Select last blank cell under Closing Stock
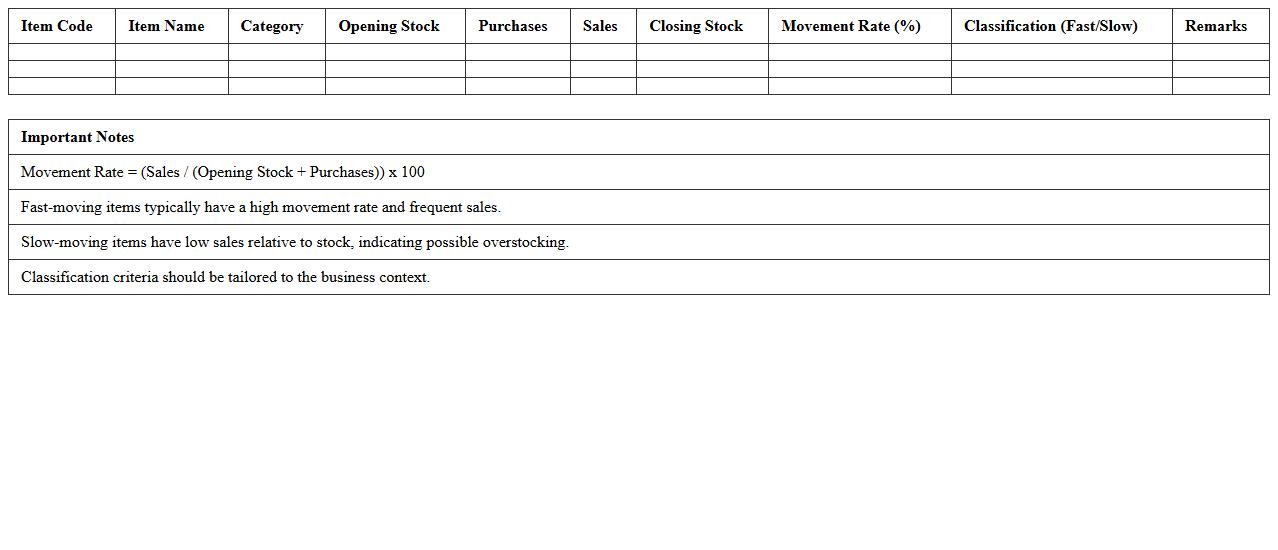The height and width of the screenshot is (550, 1278). pyautogui.click(x=702, y=86)
